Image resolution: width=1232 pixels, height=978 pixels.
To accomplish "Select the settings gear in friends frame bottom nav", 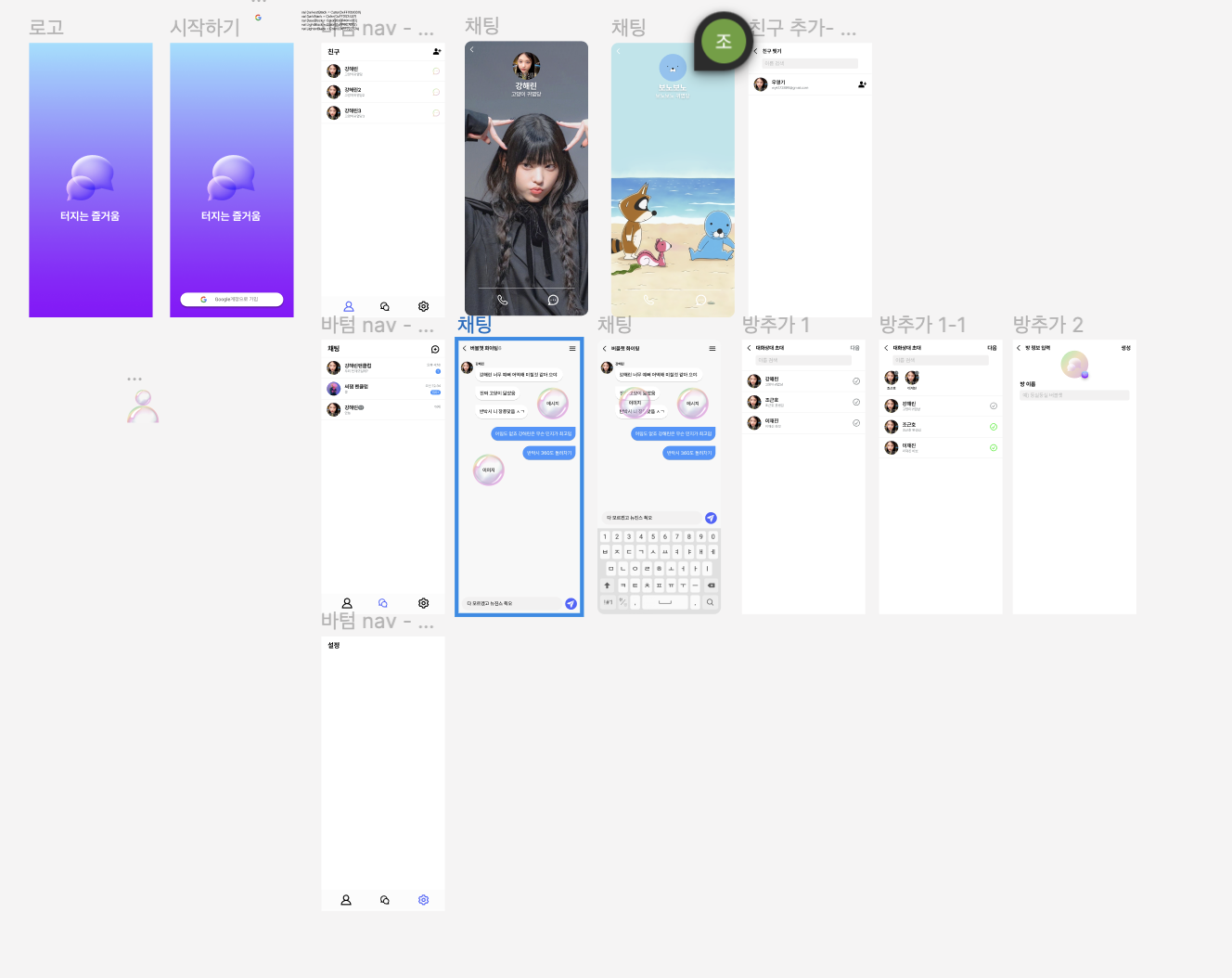I will pyautogui.click(x=423, y=306).
